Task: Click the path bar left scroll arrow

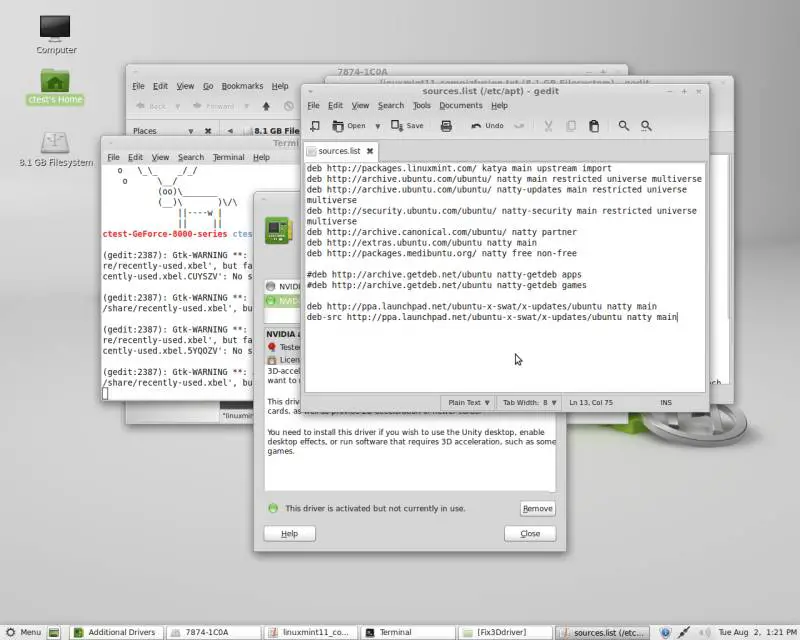Action: point(230,131)
